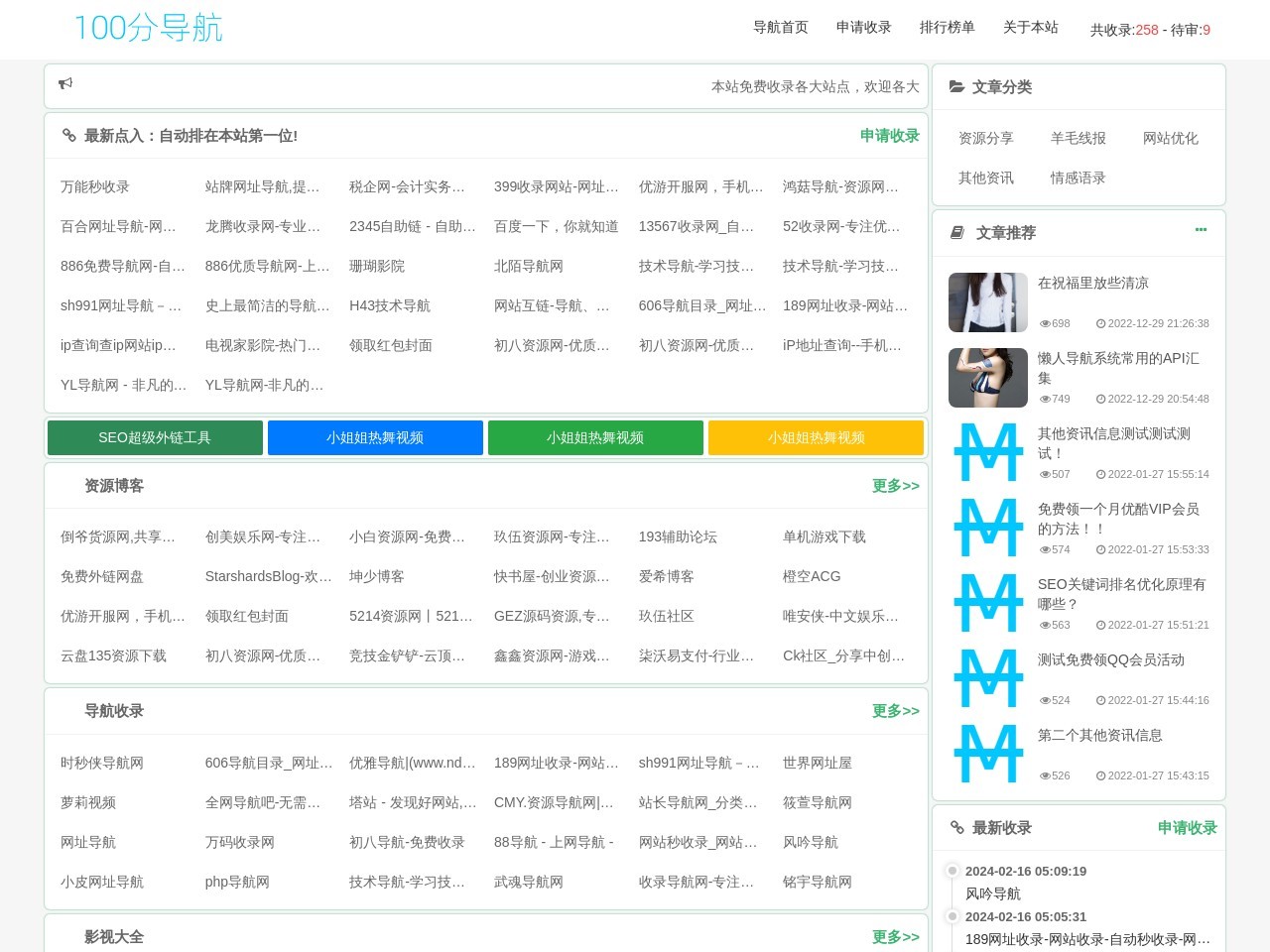The image size is (1270, 952).
Task: Click the link icon beside 最新点入
Action: coord(68,136)
